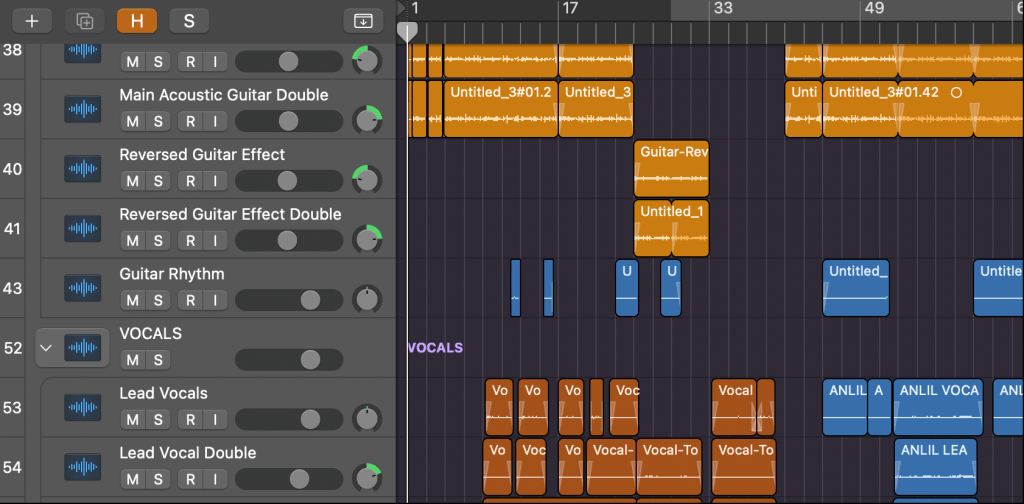Click the add new track plus button

(x=32, y=20)
